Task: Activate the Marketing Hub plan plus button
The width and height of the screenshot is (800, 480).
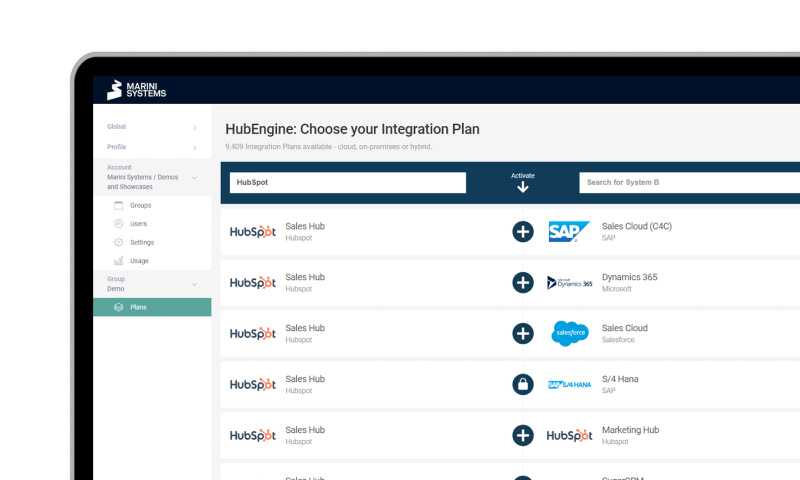Action: [x=522, y=436]
